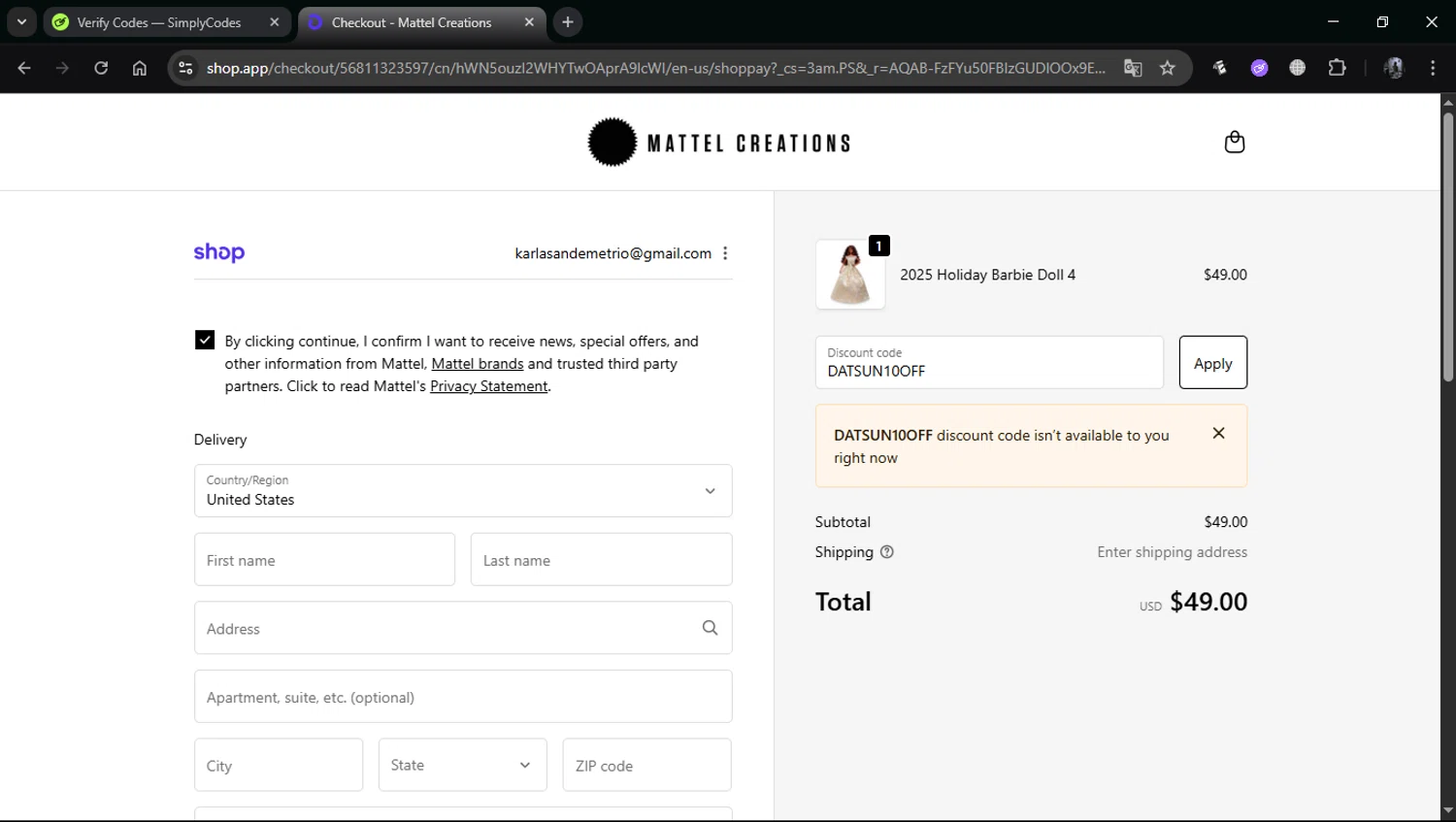The height and width of the screenshot is (822, 1456).
Task: Open the browser extensions puzzle icon
Action: click(1337, 68)
